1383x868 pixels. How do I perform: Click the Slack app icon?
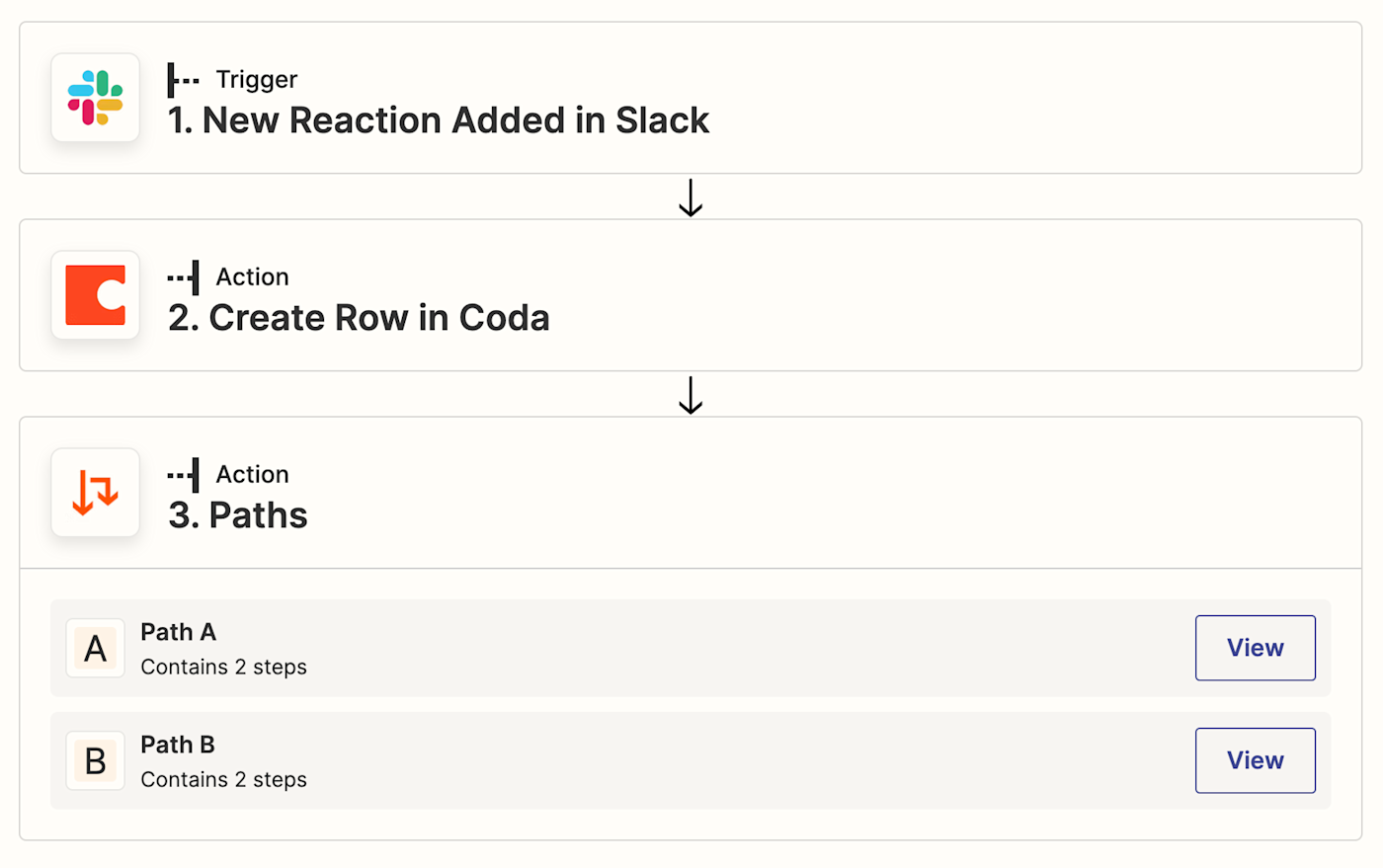pos(95,98)
